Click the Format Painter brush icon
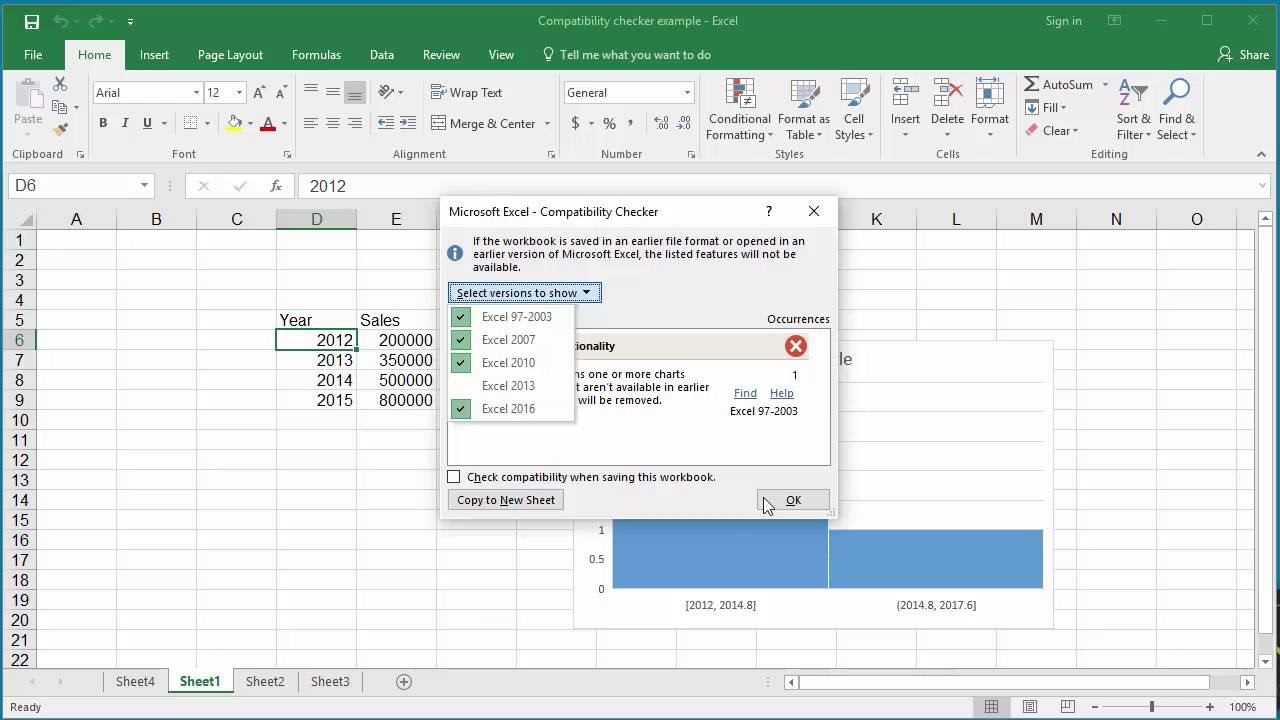Image resolution: width=1280 pixels, height=720 pixels. click(x=60, y=129)
